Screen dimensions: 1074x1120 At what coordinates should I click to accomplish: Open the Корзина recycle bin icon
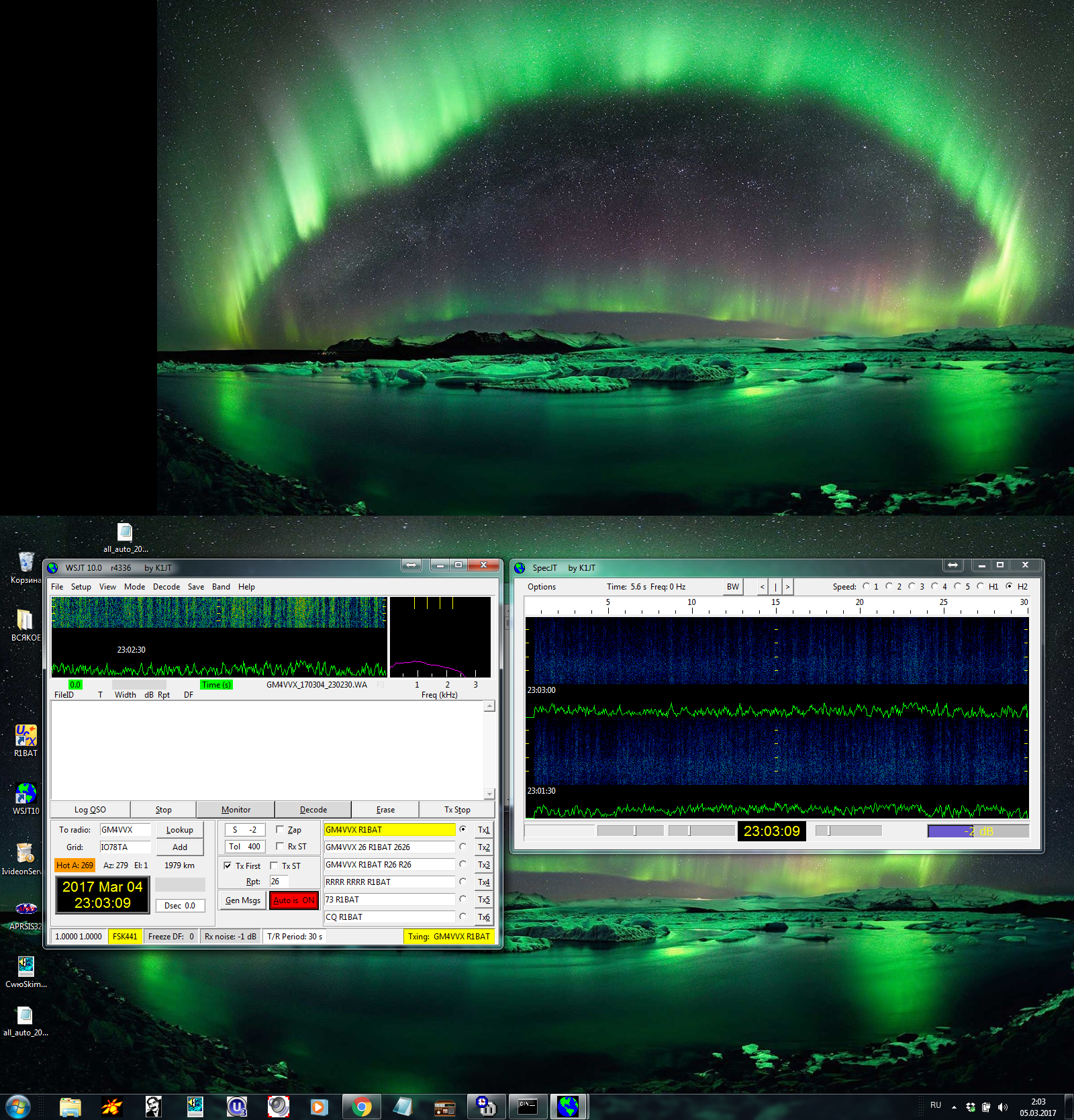pos(26,562)
